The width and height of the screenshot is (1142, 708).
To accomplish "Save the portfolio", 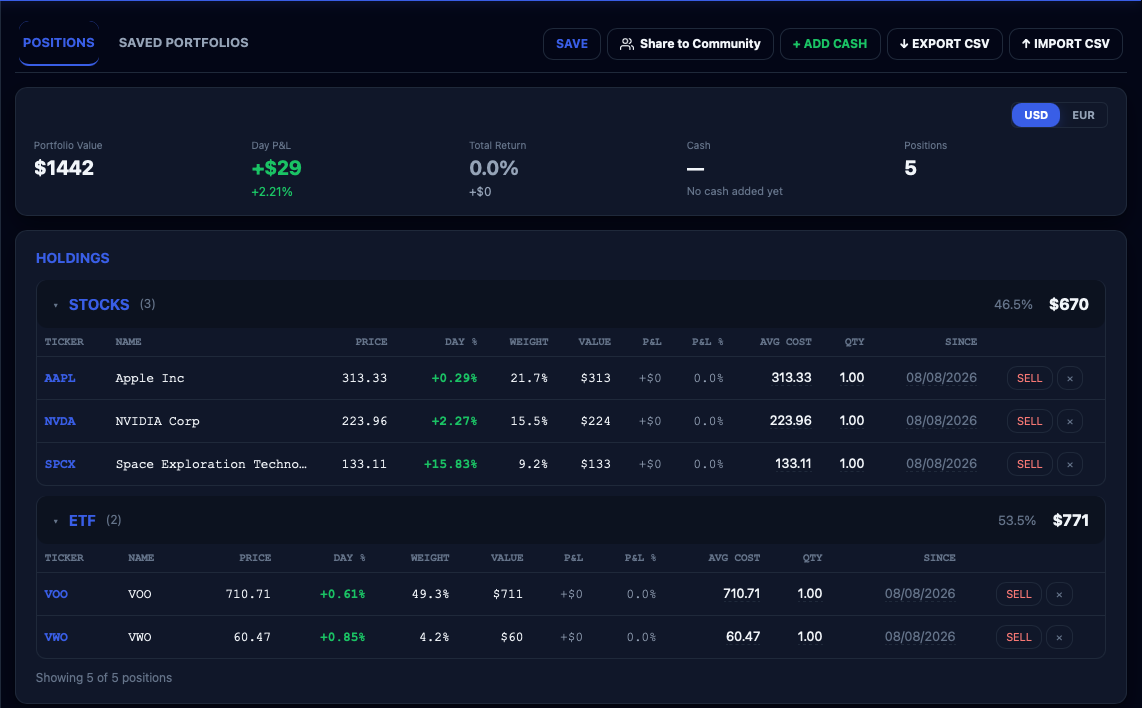I will (x=572, y=44).
